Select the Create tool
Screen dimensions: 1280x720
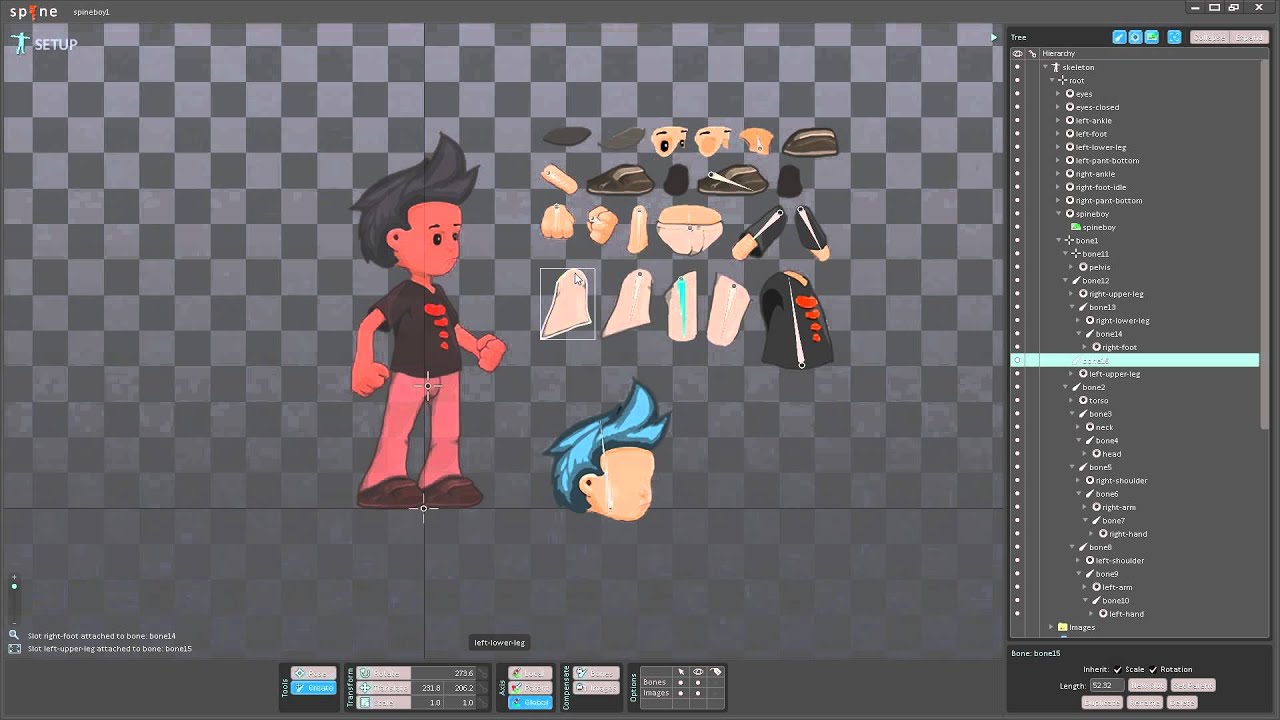pyautogui.click(x=313, y=688)
